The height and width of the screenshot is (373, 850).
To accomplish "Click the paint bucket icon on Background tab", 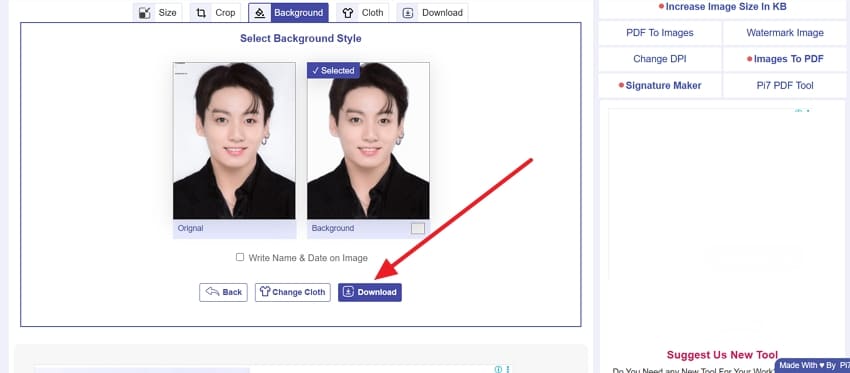I will (x=260, y=13).
